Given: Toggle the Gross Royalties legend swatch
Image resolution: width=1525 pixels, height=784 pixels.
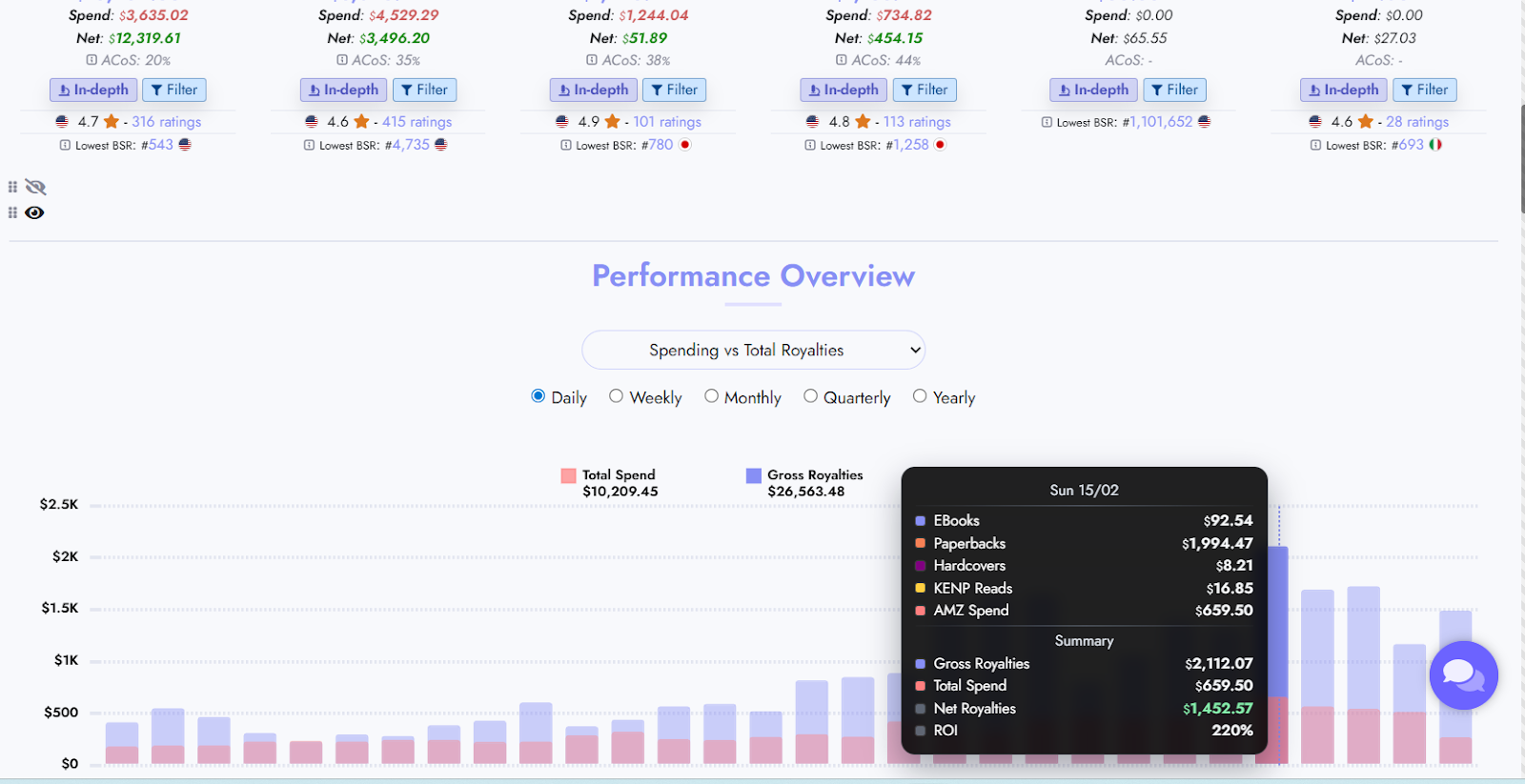Looking at the screenshot, I should [753, 475].
